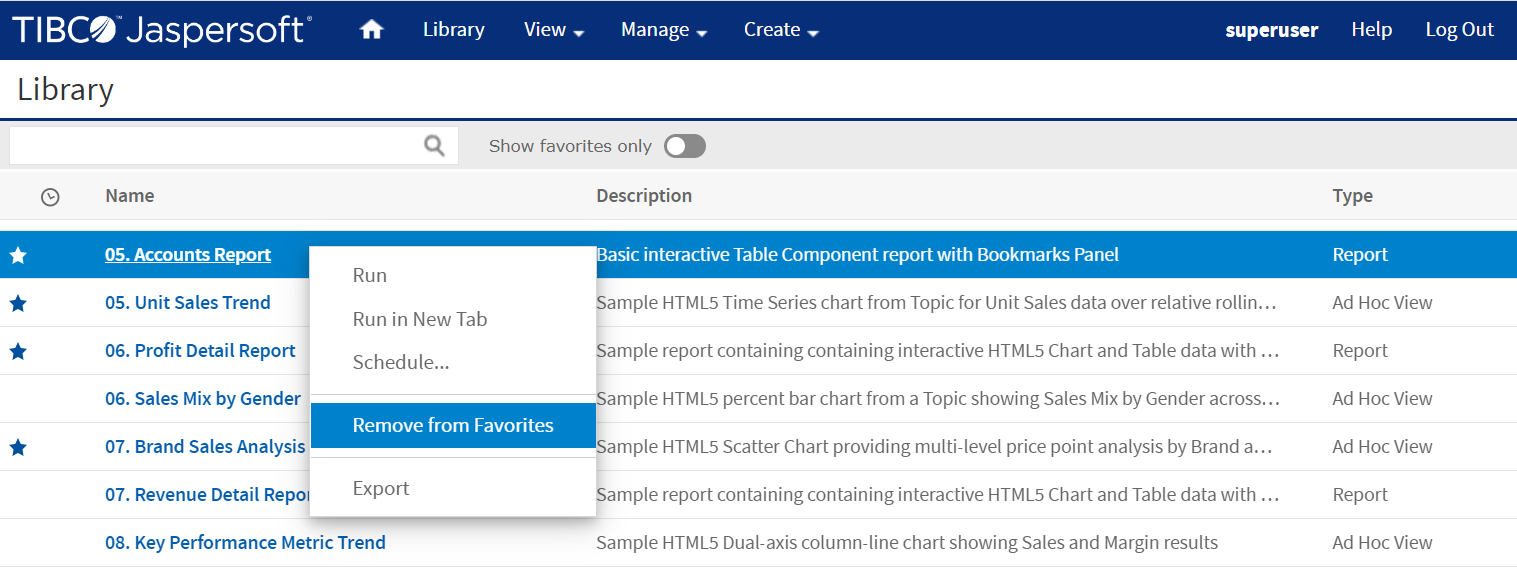Click Report type for Accounts Report
This screenshot has height=570, width=1517.
[1360, 255]
